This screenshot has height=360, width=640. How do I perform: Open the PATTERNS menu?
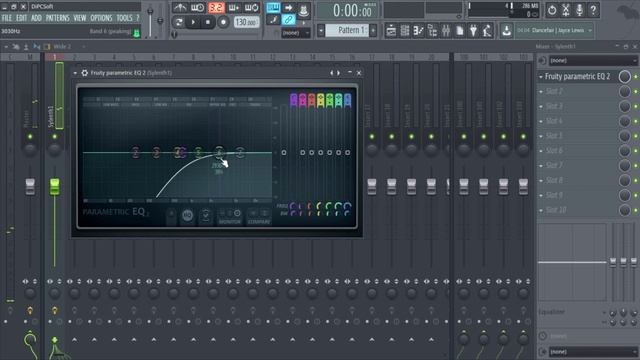[58, 18]
